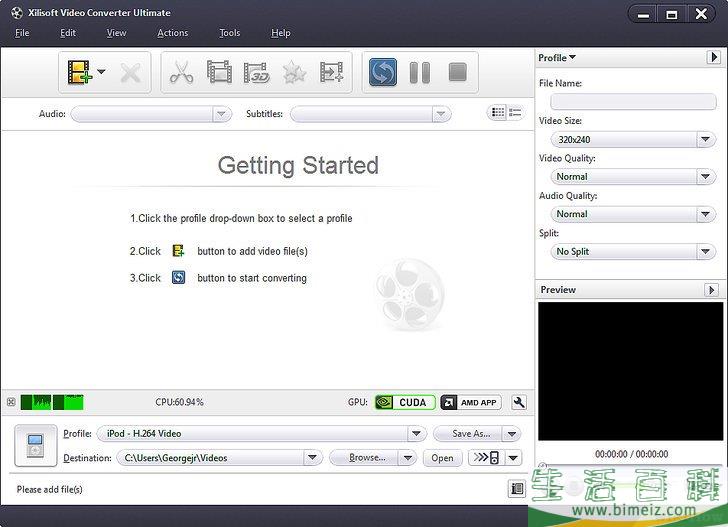Click the Add Output Profile icon
The image size is (728, 527).
pyautogui.click(x=332, y=72)
